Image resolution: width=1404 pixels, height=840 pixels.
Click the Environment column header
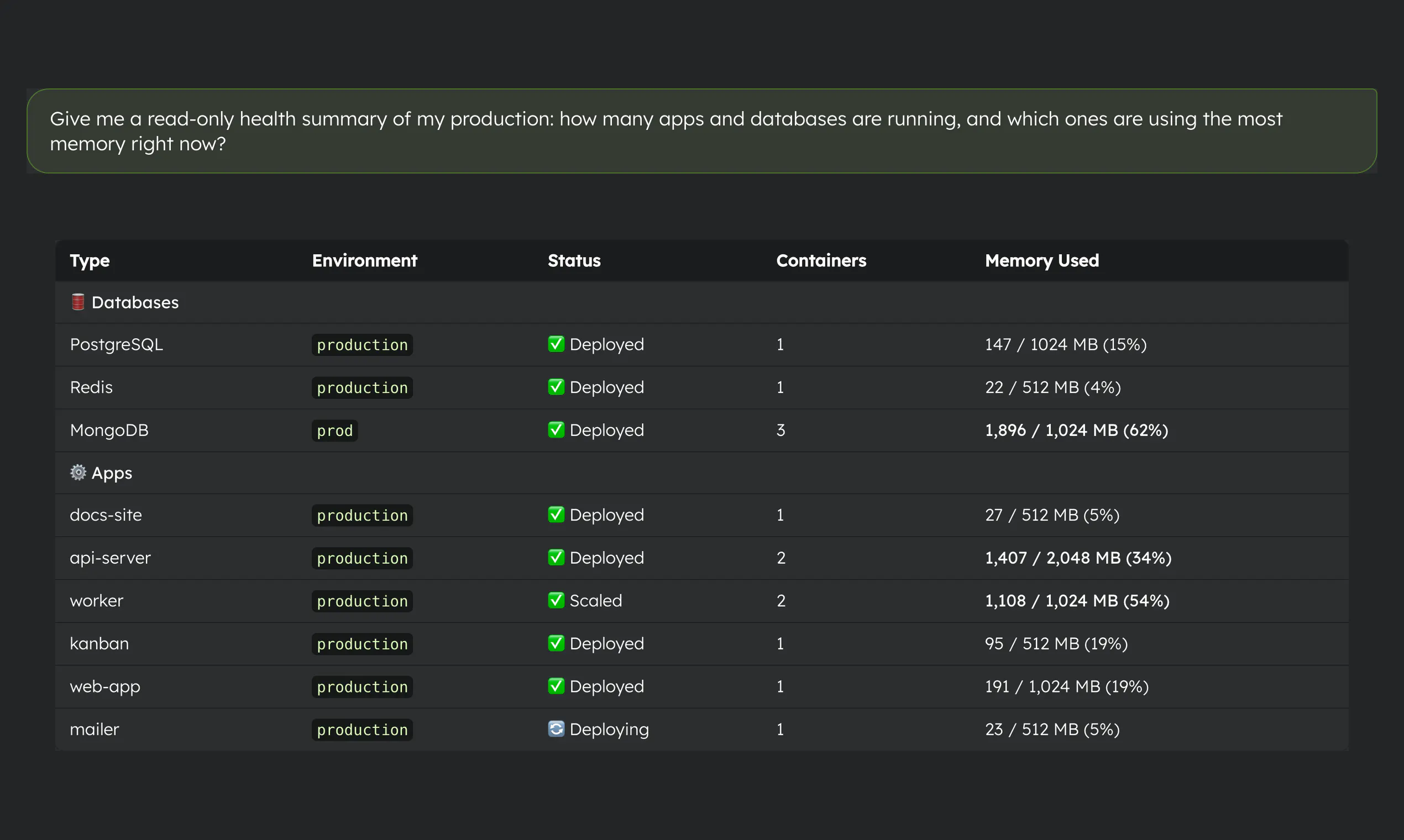click(365, 260)
